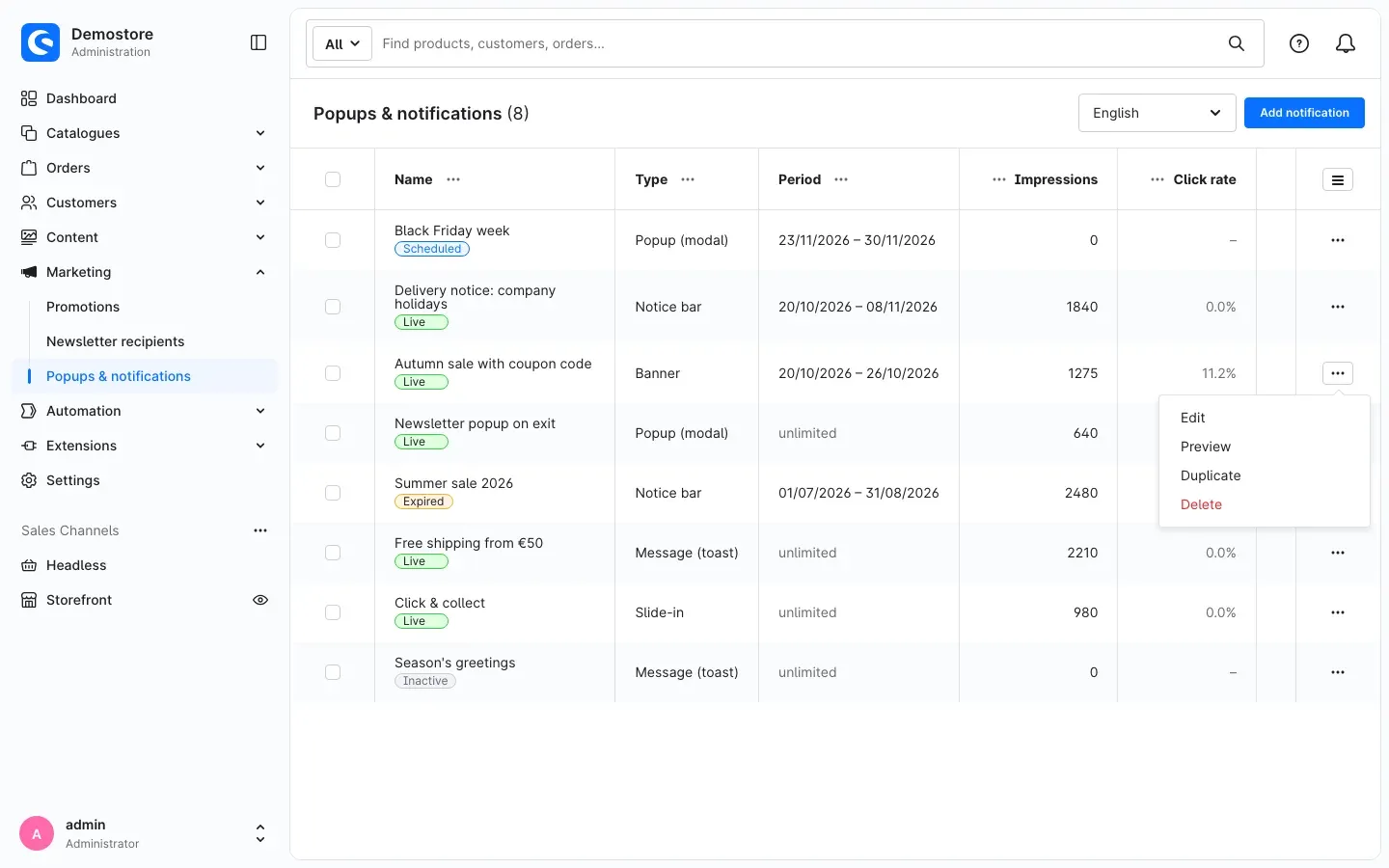Screen dimensions: 1389x868
Task: Expand the admin user menu
Action: [x=260, y=833]
